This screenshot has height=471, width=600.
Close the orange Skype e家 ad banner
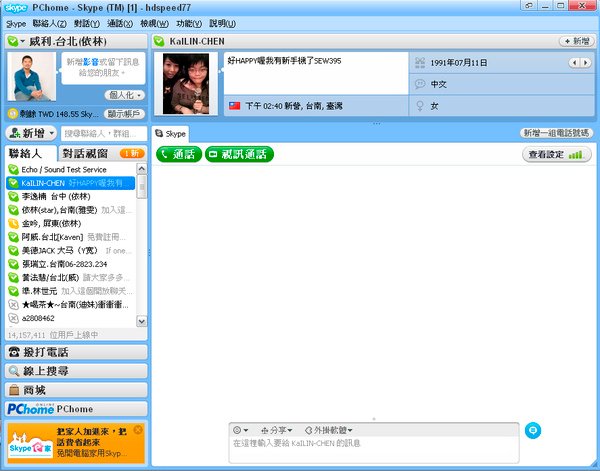138,430
